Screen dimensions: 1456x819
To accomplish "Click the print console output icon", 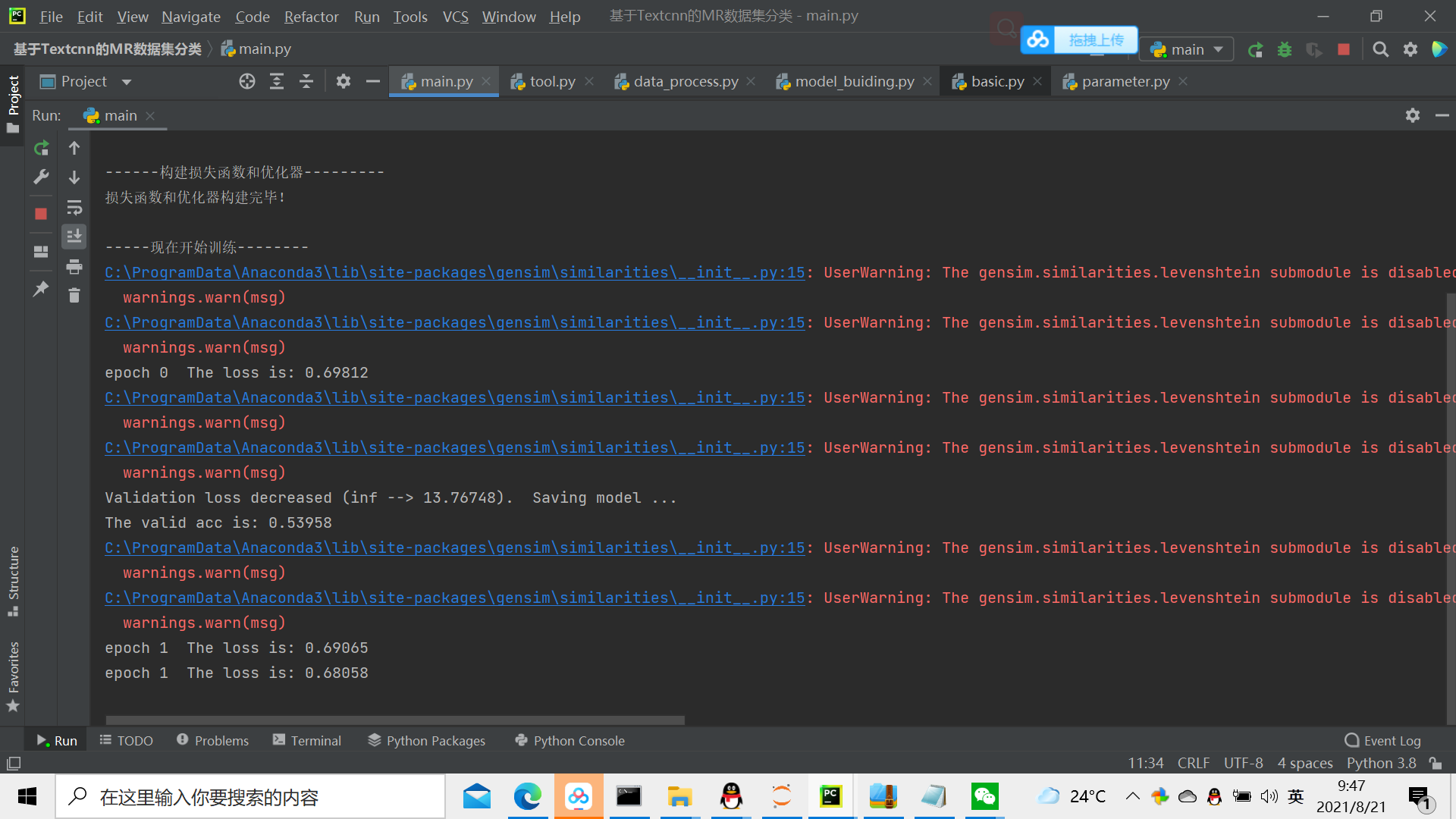I will 74,266.
